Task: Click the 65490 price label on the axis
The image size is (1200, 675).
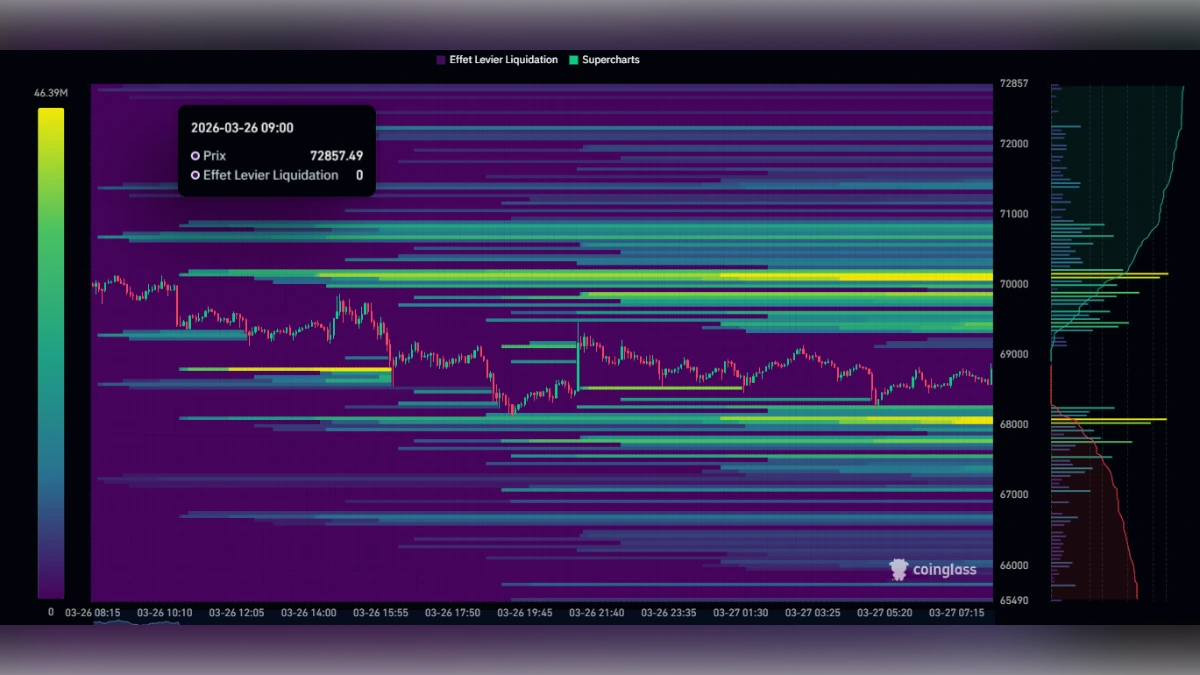Action: pos(1014,600)
